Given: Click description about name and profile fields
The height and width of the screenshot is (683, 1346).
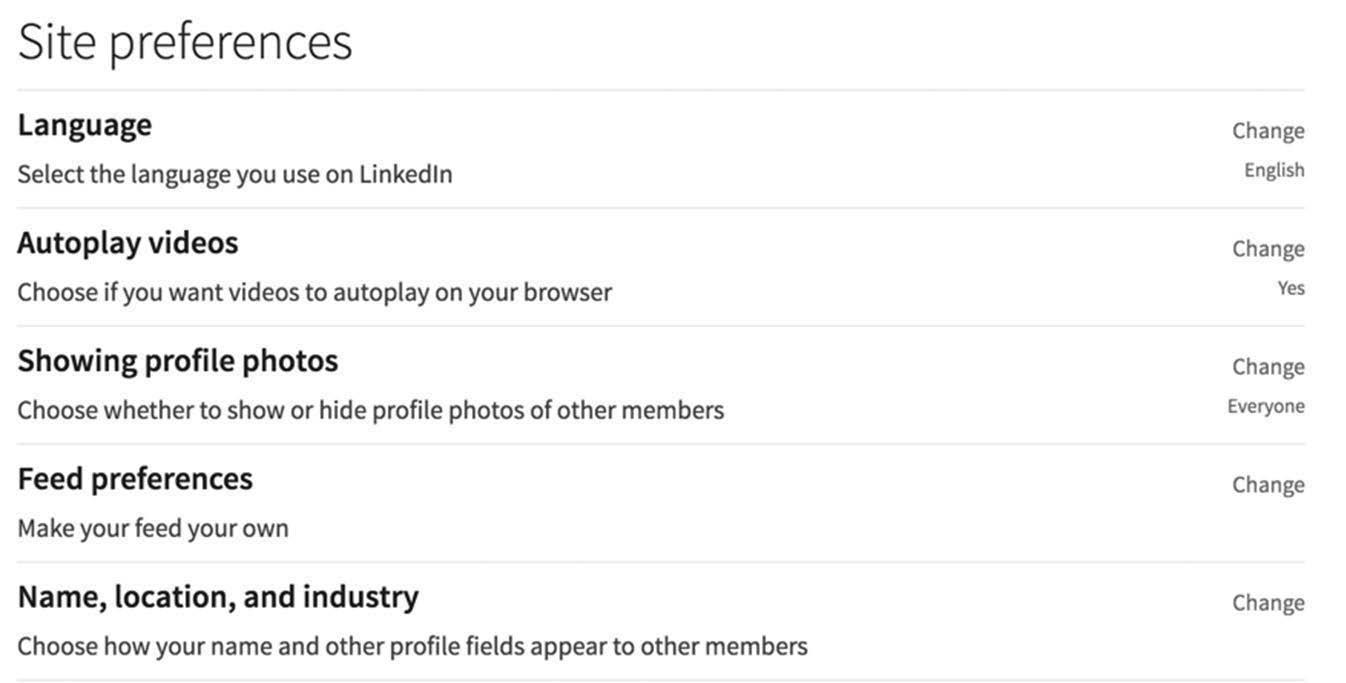Looking at the screenshot, I should point(413,647).
